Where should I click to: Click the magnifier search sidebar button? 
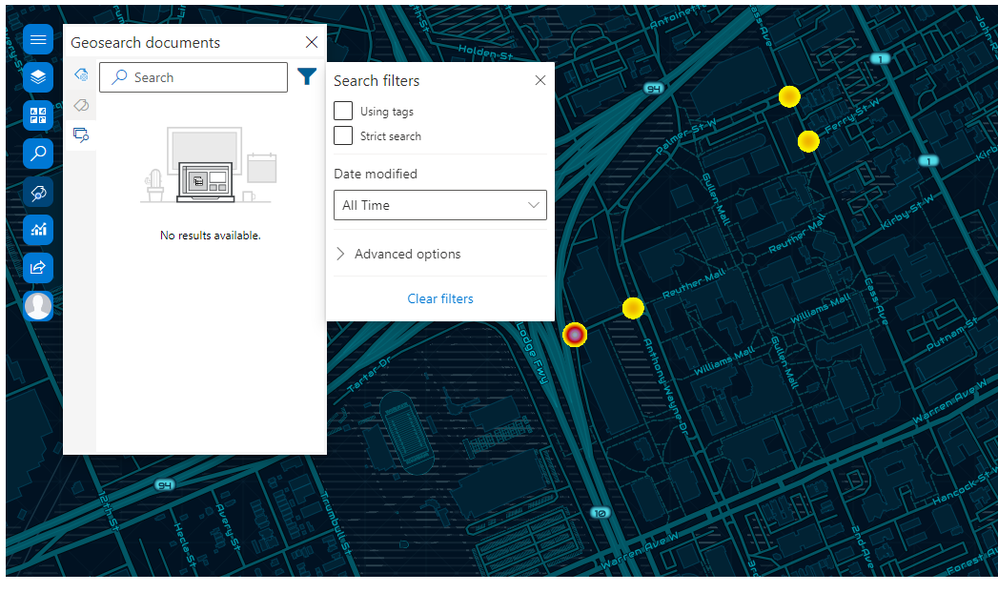pos(38,153)
